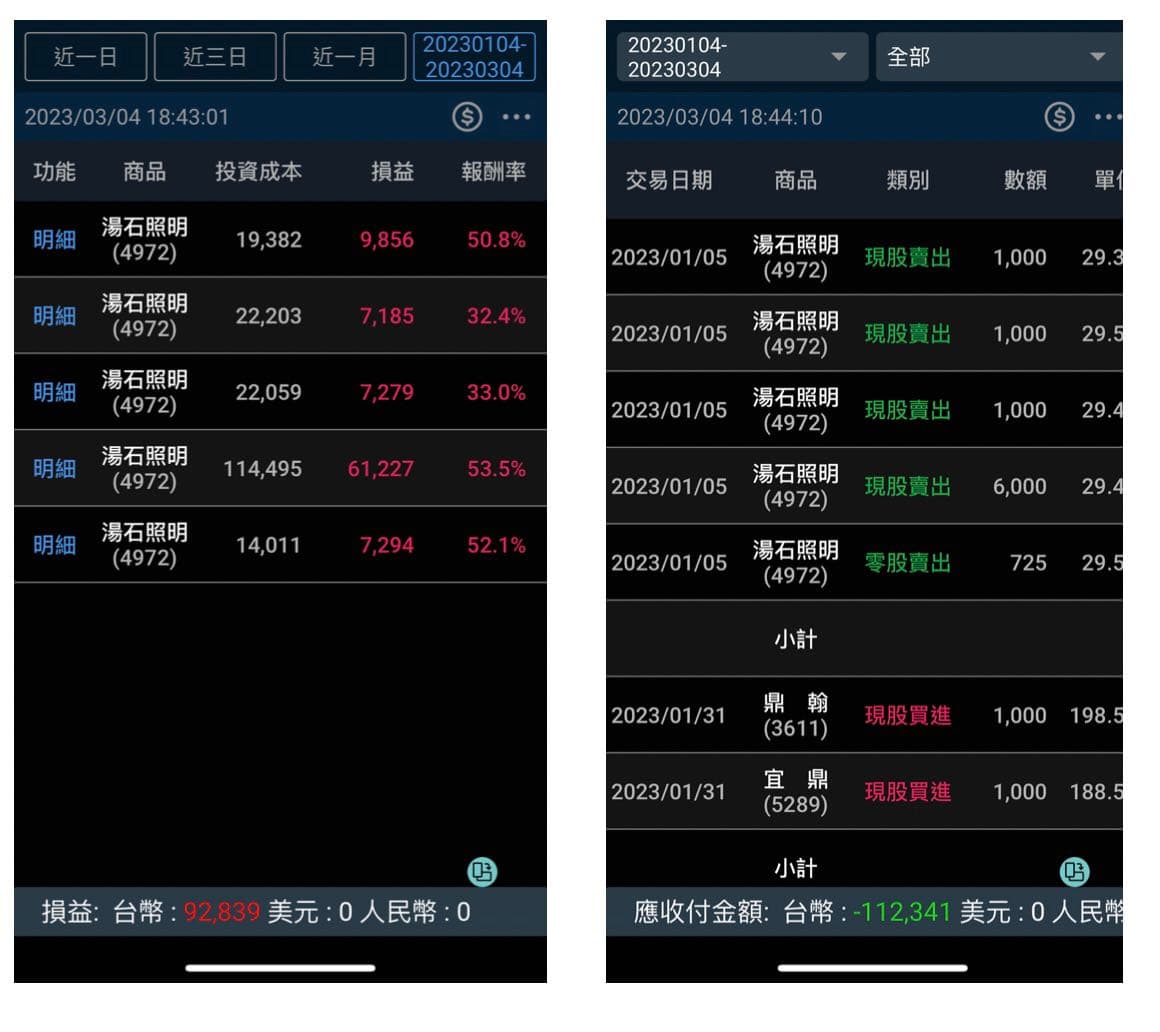Open 明細 for the 14,011 cost row

click(55, 545)
